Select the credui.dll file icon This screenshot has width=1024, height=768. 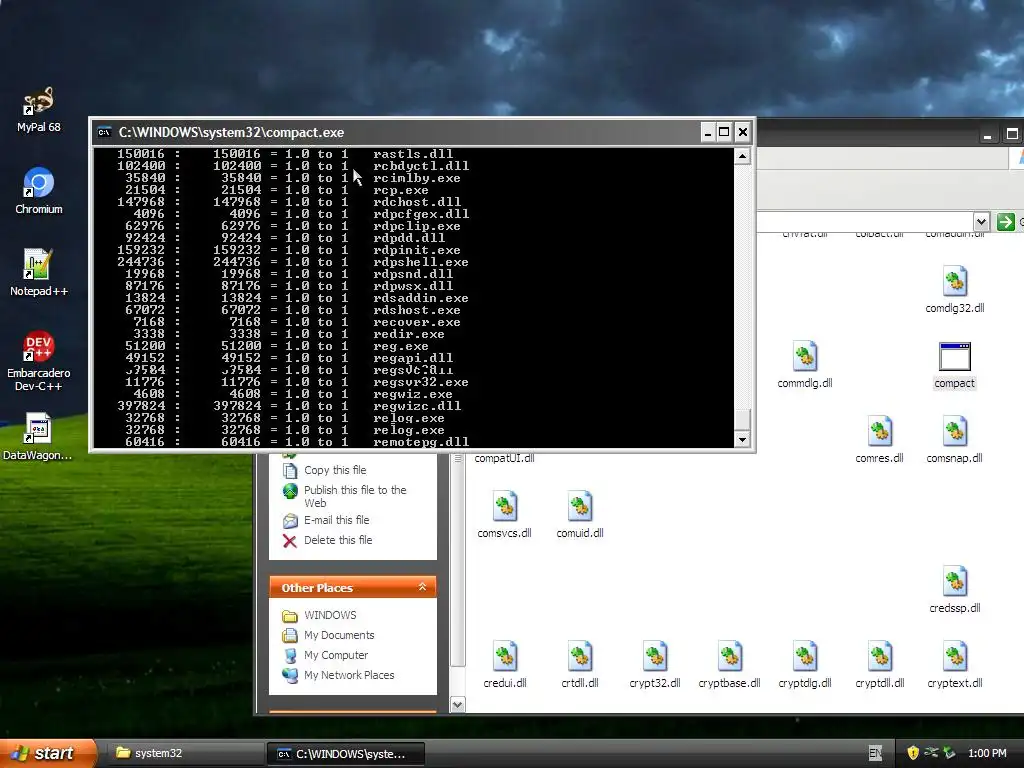click(x=504, y=665)
